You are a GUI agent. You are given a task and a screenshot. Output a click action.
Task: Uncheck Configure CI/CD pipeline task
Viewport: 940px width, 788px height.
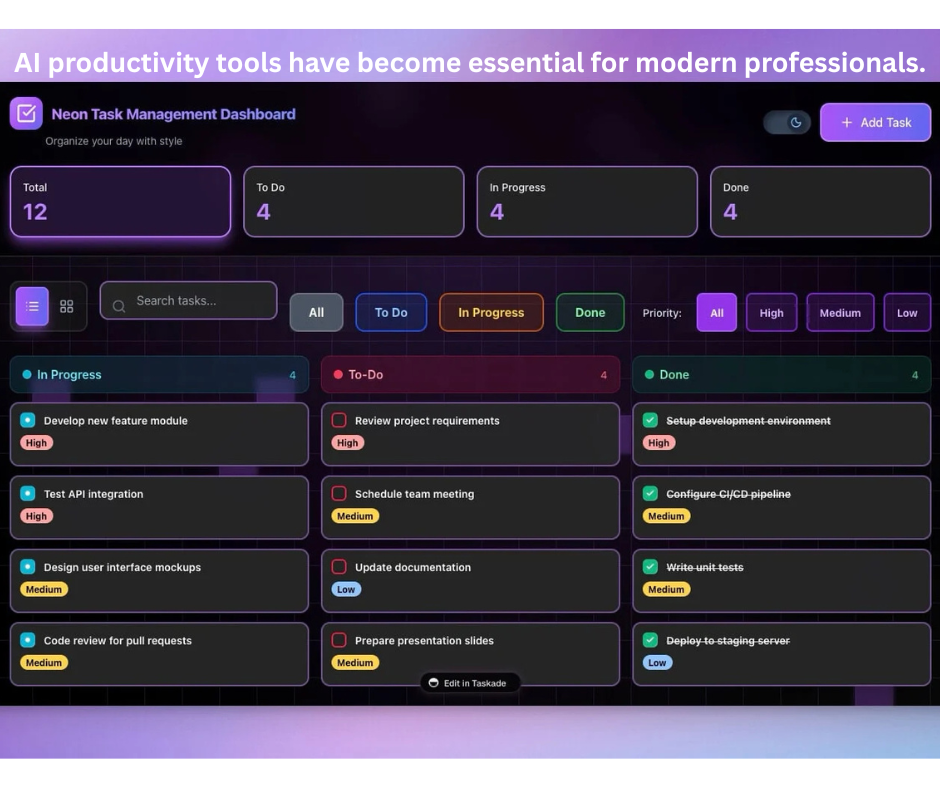[x=650, y=493]
